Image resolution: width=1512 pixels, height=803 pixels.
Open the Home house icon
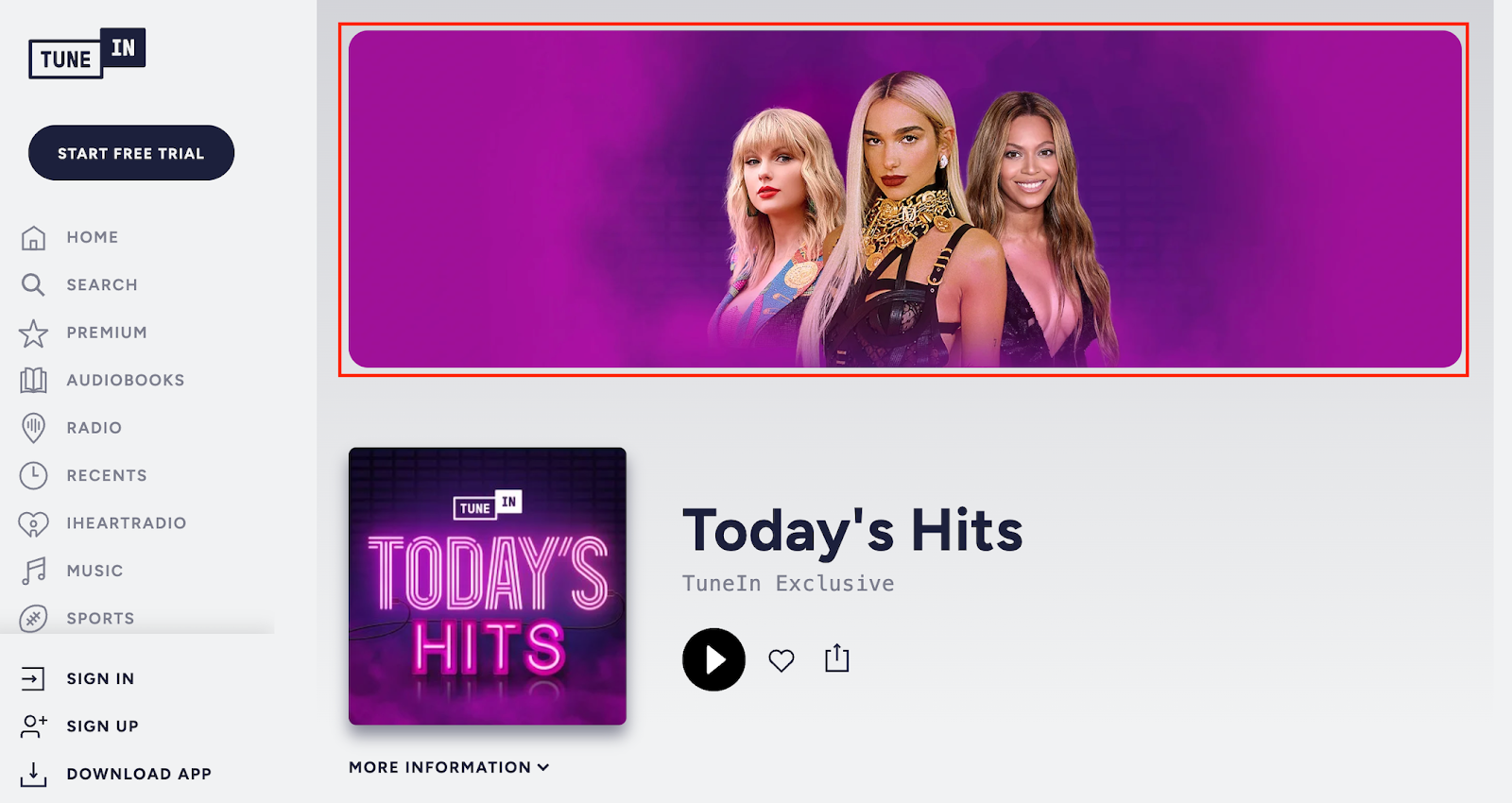(33, 237)
